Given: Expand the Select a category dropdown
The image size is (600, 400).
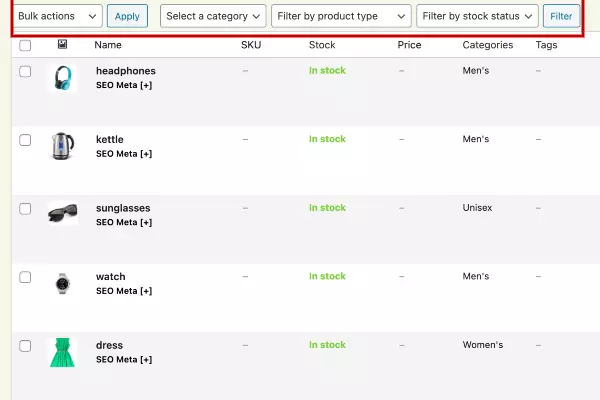Looking at the screenshot, I should click(213, 16).
